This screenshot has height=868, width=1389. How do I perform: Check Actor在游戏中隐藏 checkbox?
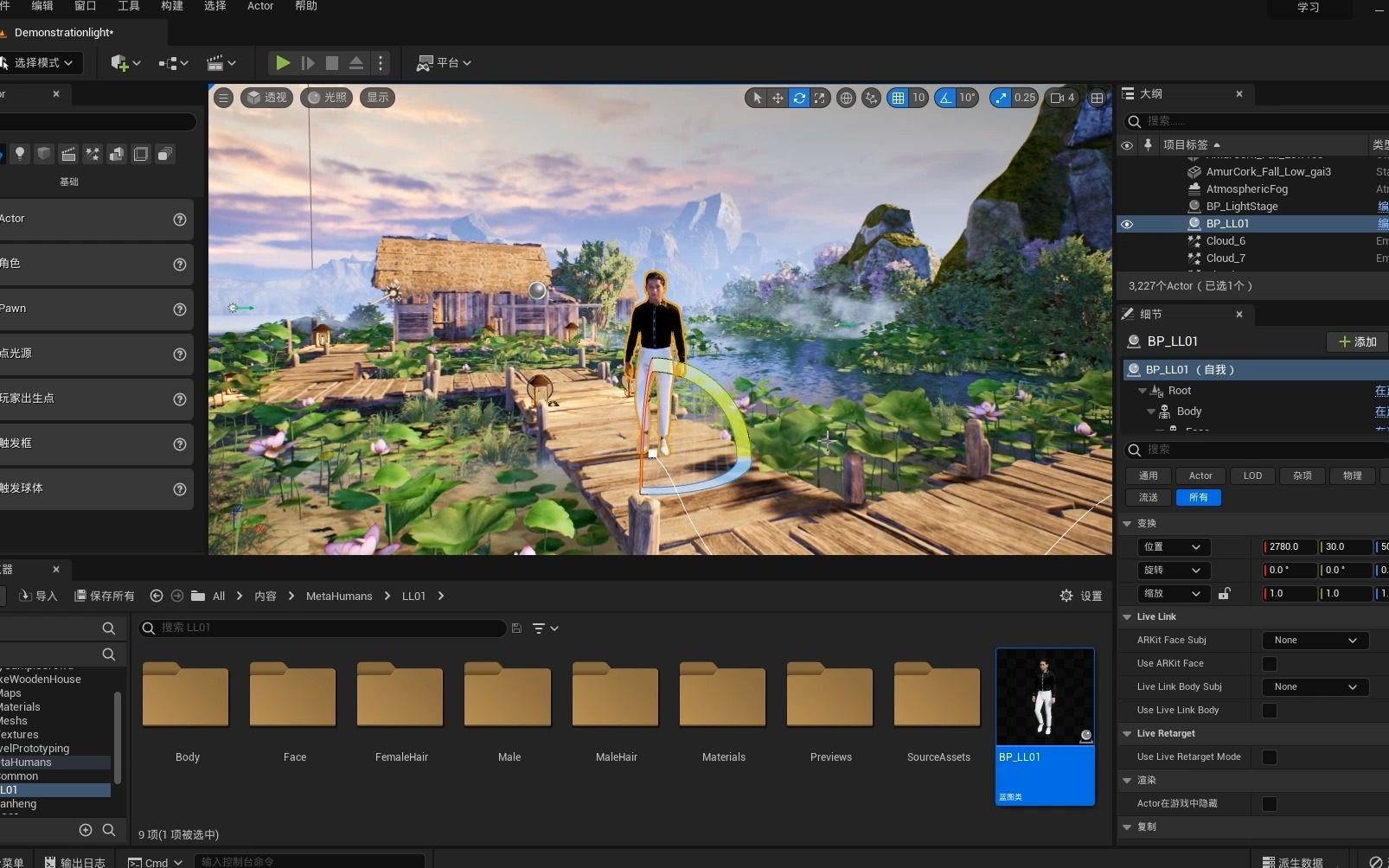pyautogui.click(x=1270, y=804)
